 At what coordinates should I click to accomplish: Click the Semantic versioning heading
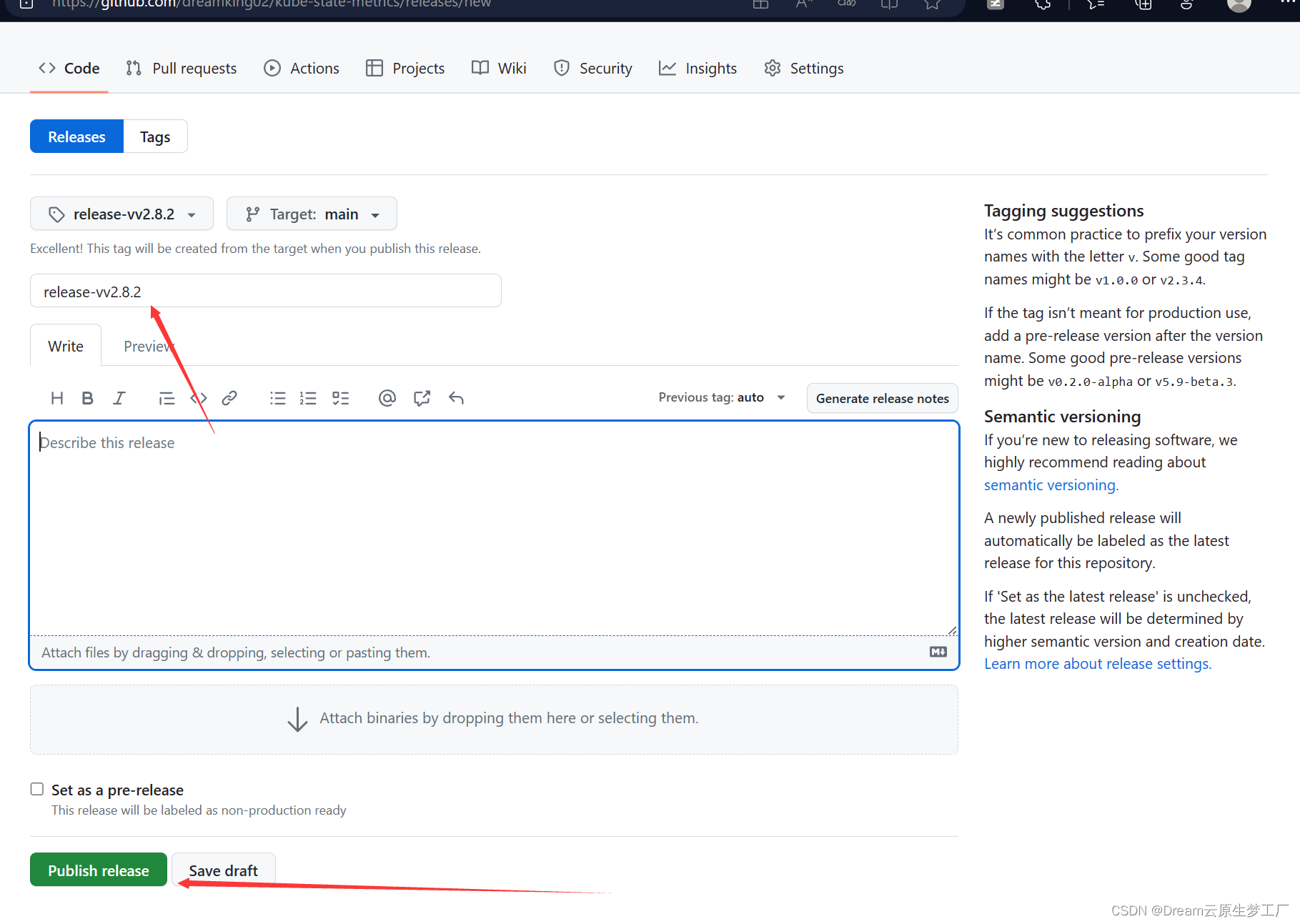tap(1062, 417)
